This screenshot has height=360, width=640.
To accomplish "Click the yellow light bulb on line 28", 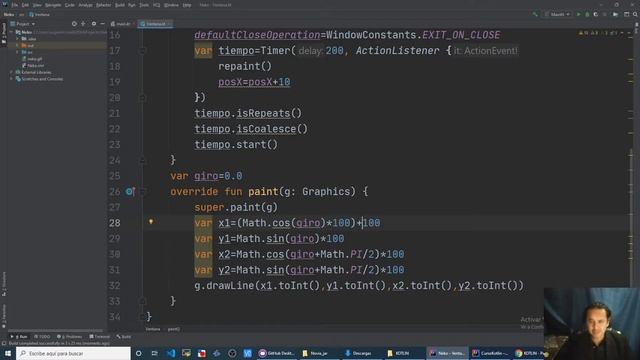I will pyautogui.click(x=151, y=222).
